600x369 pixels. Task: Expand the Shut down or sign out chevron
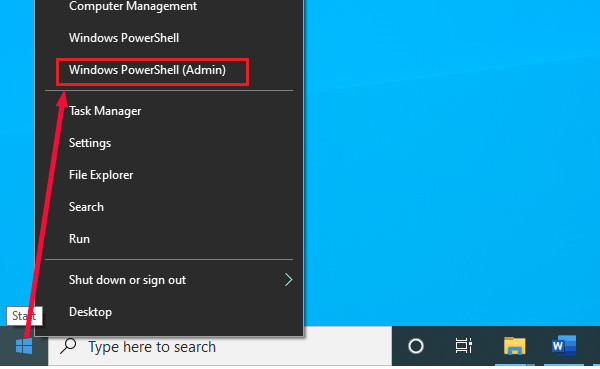click(289, 280)
